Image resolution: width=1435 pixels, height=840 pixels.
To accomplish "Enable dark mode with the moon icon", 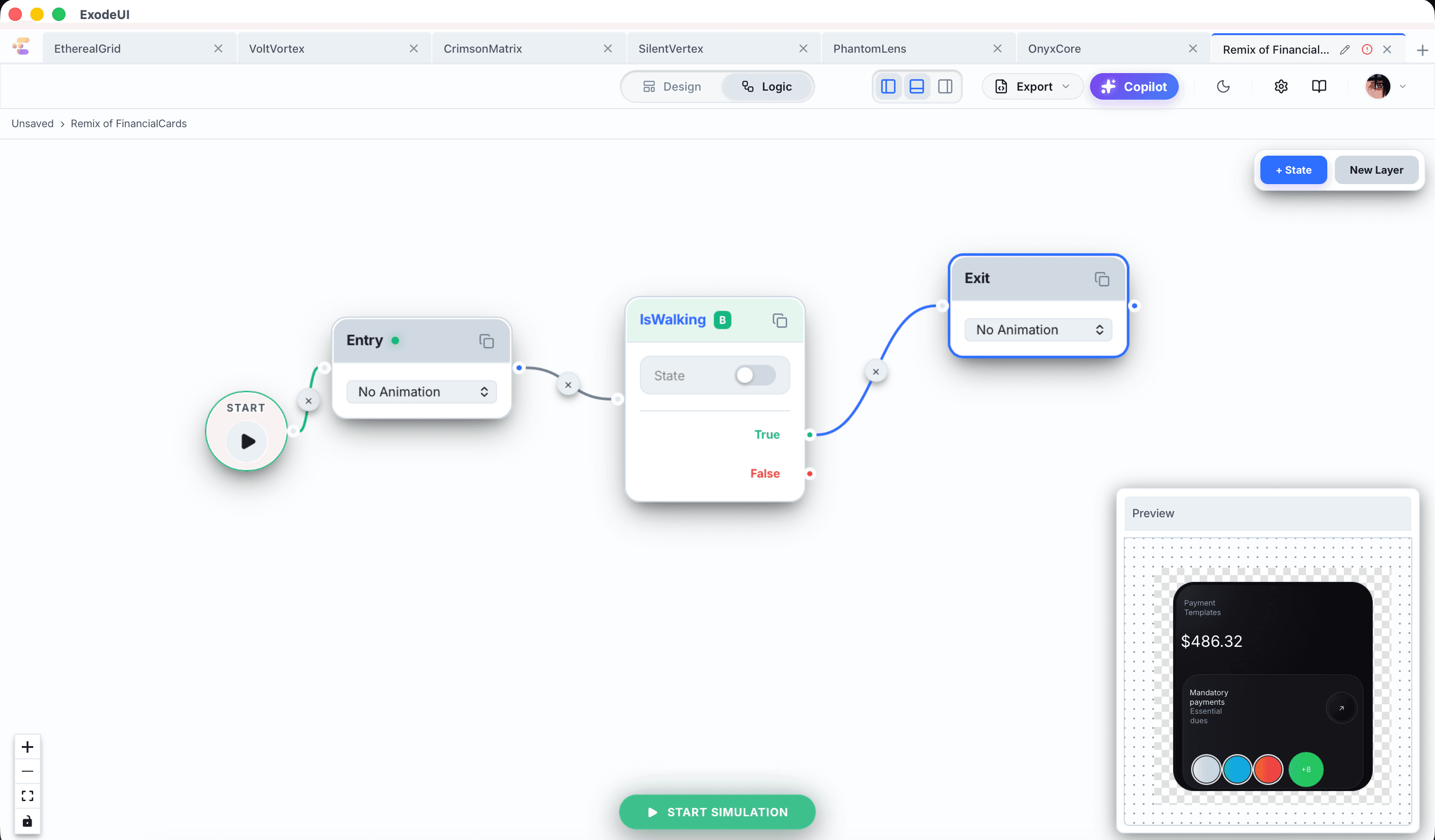I will [1223, 86].
